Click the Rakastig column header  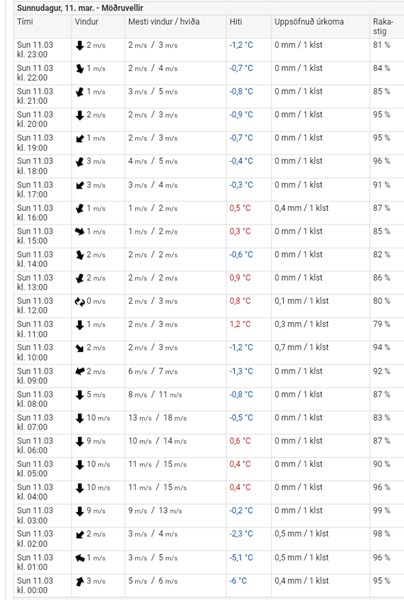(x=383, y=26)
